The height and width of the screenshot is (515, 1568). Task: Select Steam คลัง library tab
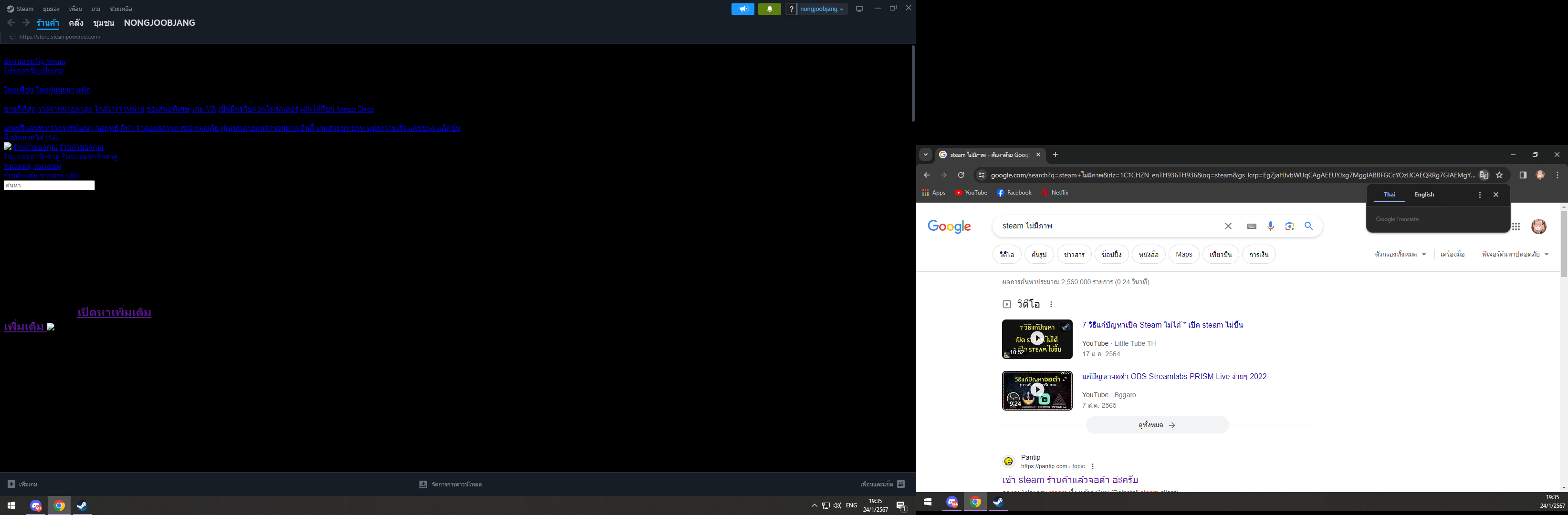76,23
